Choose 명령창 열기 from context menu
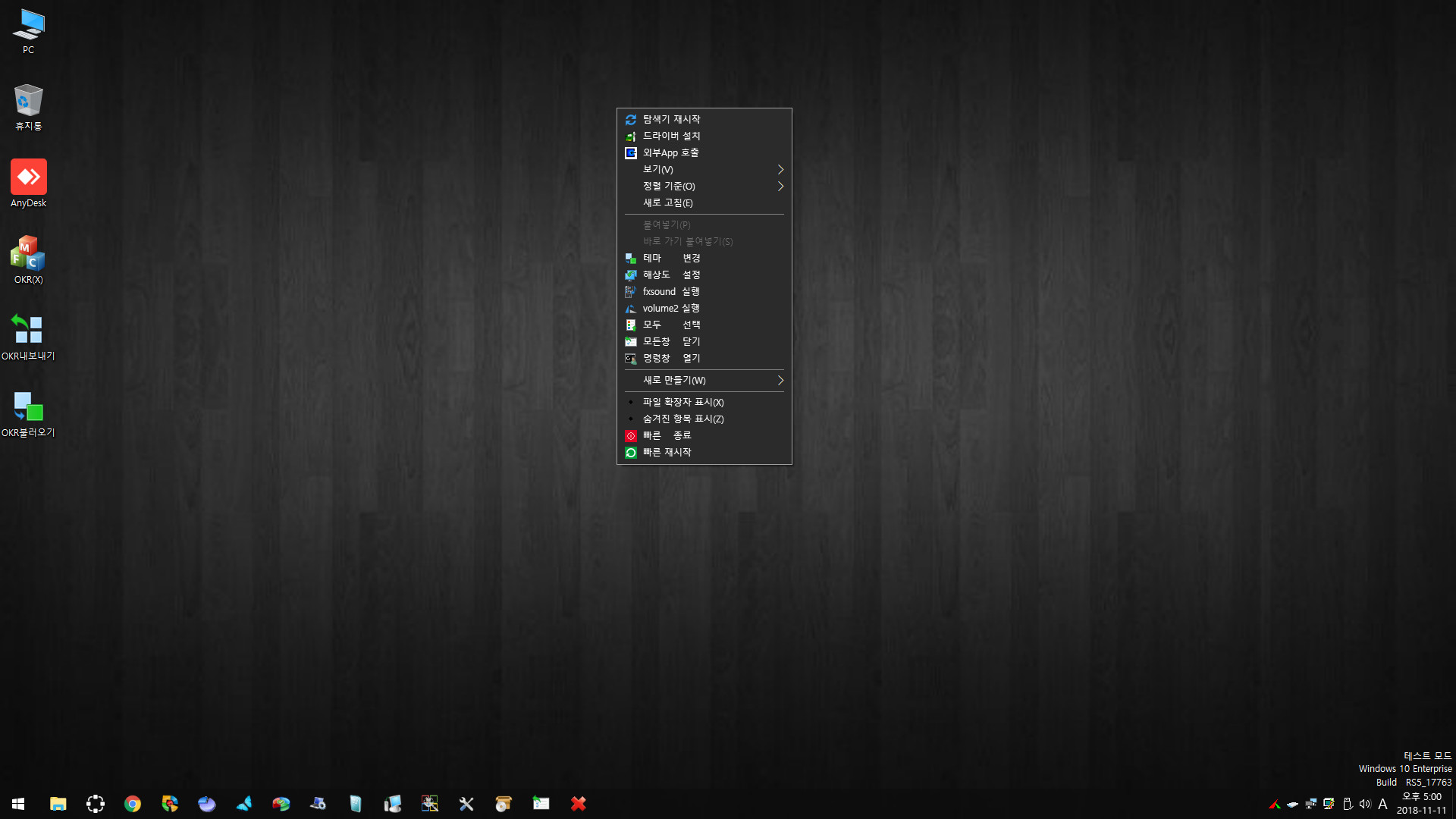The height and width of the screenshot is (819, 1456). click(x=704, y=359)
